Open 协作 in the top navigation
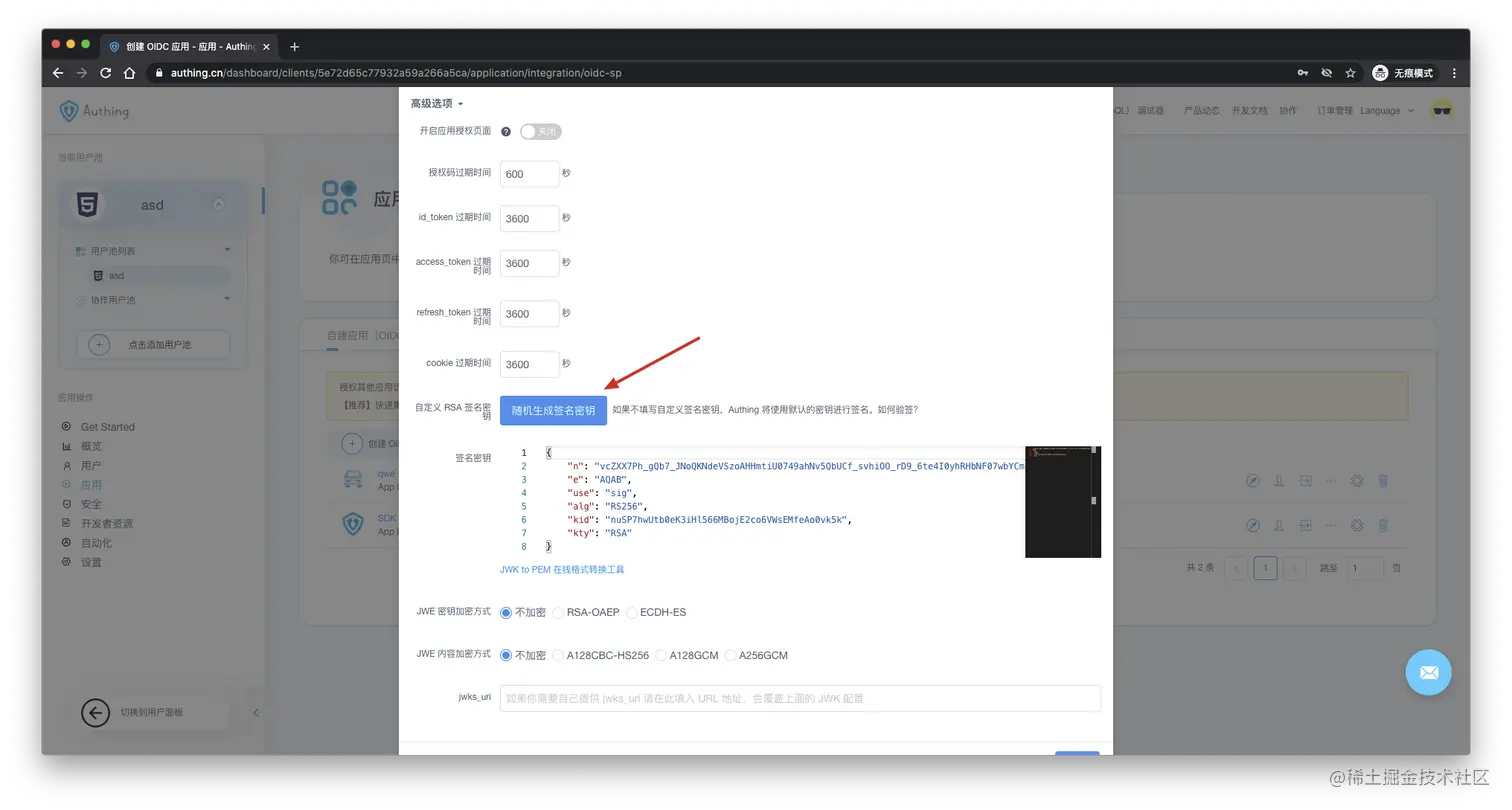Image resolution: width=1512 pixels, height=810 pixels. pyautogui.click(x=1288, y=111)
